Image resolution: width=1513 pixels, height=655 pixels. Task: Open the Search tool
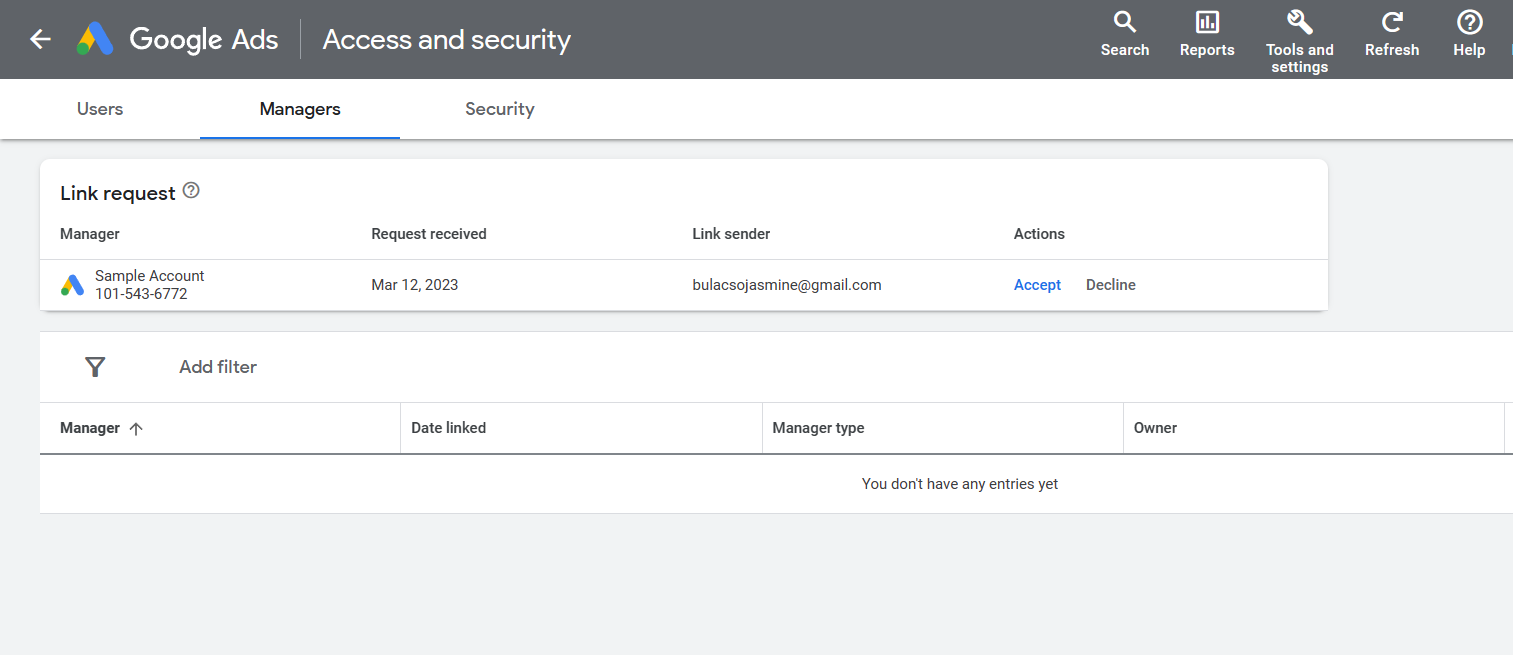pos(1125,34)
